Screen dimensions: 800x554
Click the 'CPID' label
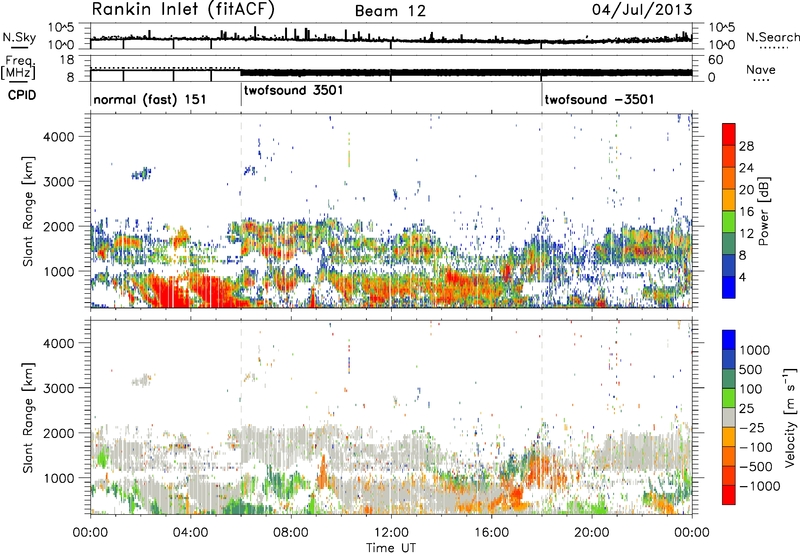click(x=22, y=95)
